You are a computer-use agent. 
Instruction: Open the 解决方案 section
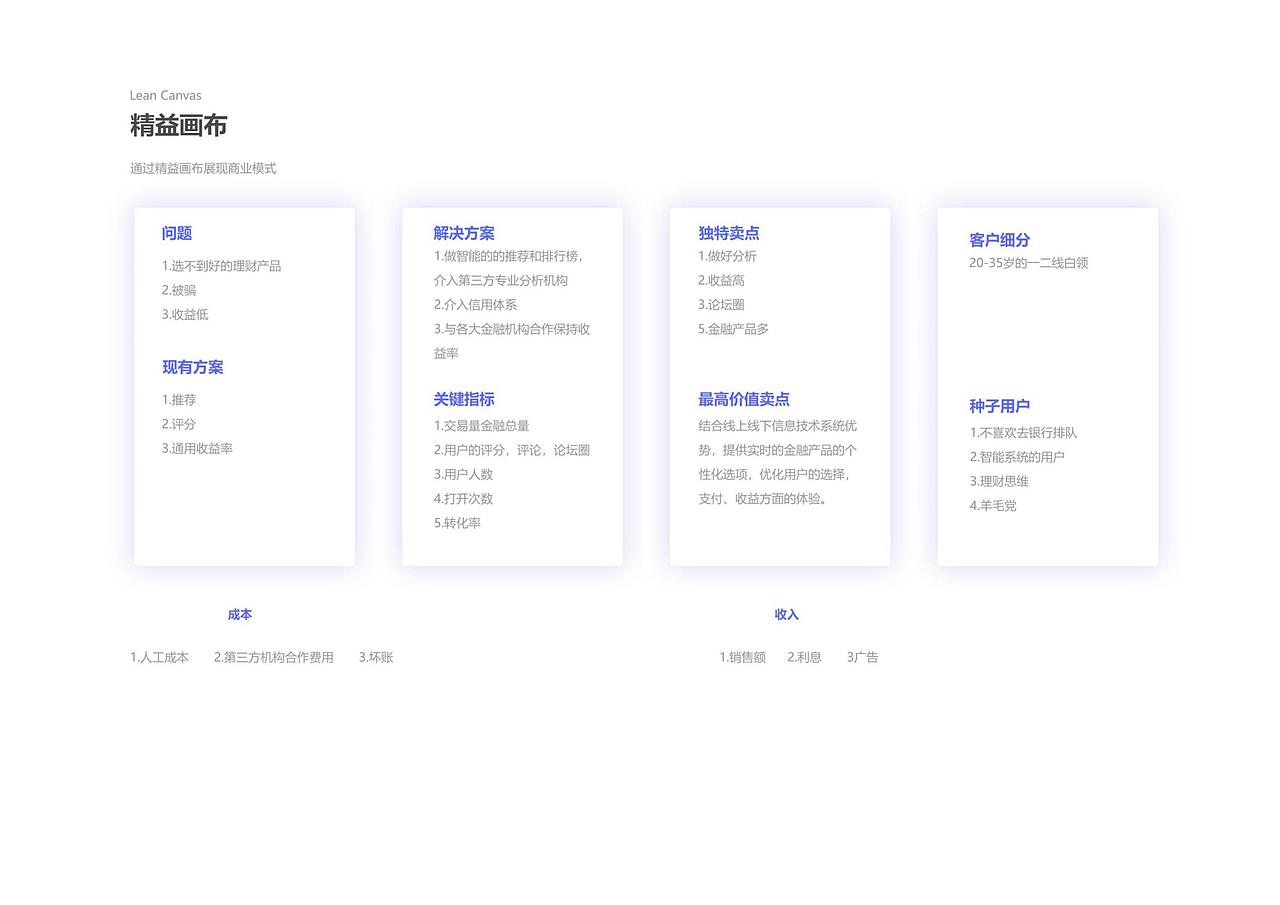tap(463, 233)
